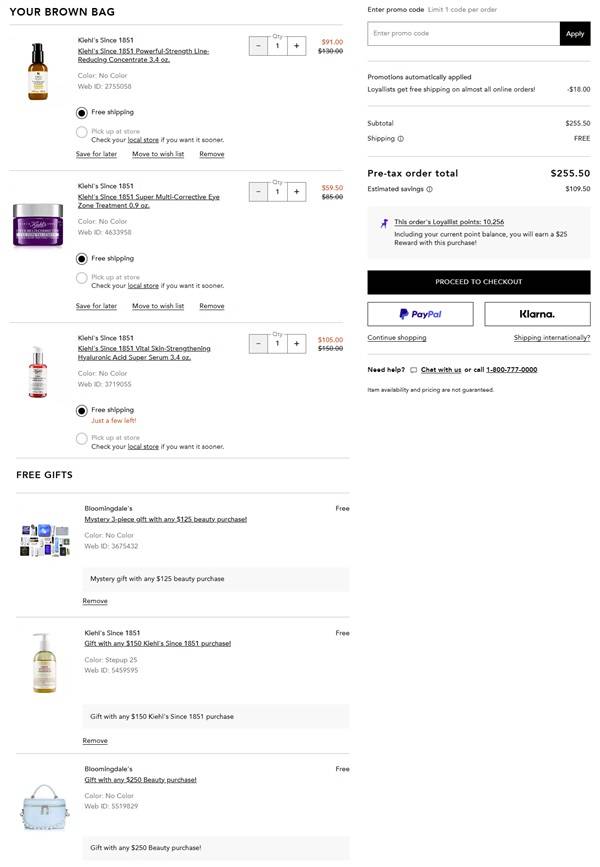Viewport: 600px width, 867px height.
Task: Pay using the Klarna button
Action: pos(537,314)
